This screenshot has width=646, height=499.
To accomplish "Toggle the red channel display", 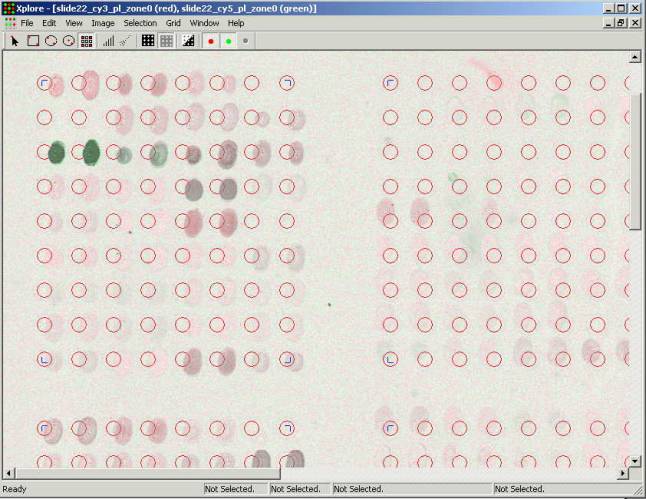I will [210, 41].
